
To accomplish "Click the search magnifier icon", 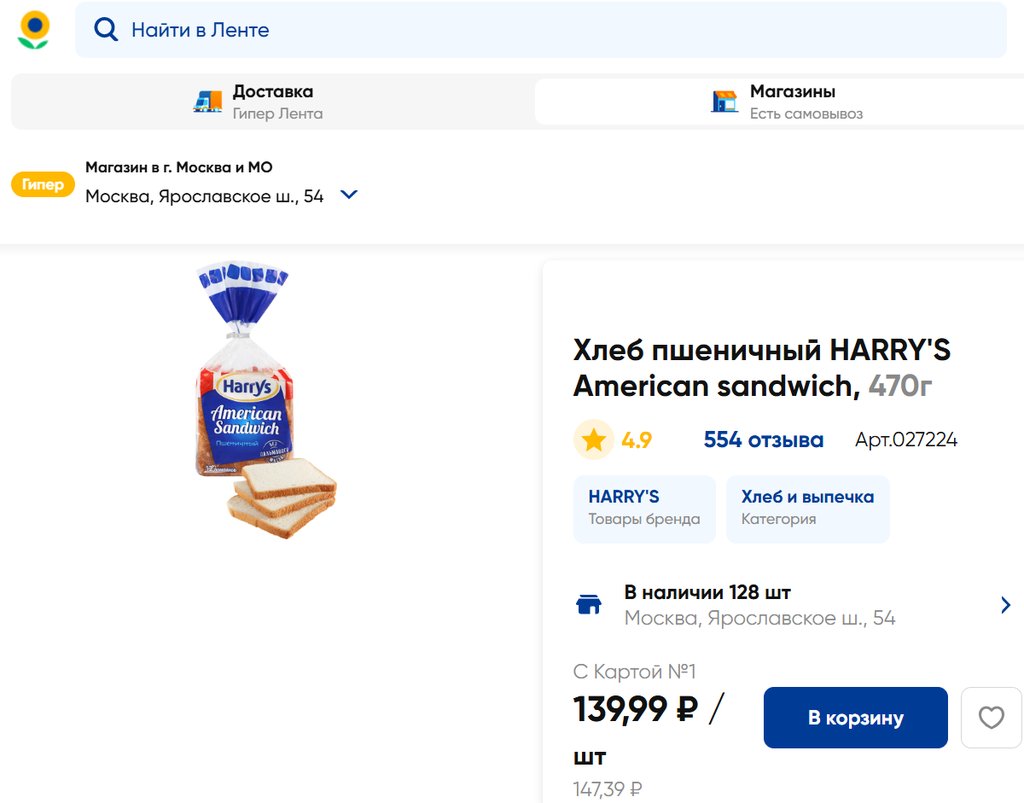I will coord(105,30).
